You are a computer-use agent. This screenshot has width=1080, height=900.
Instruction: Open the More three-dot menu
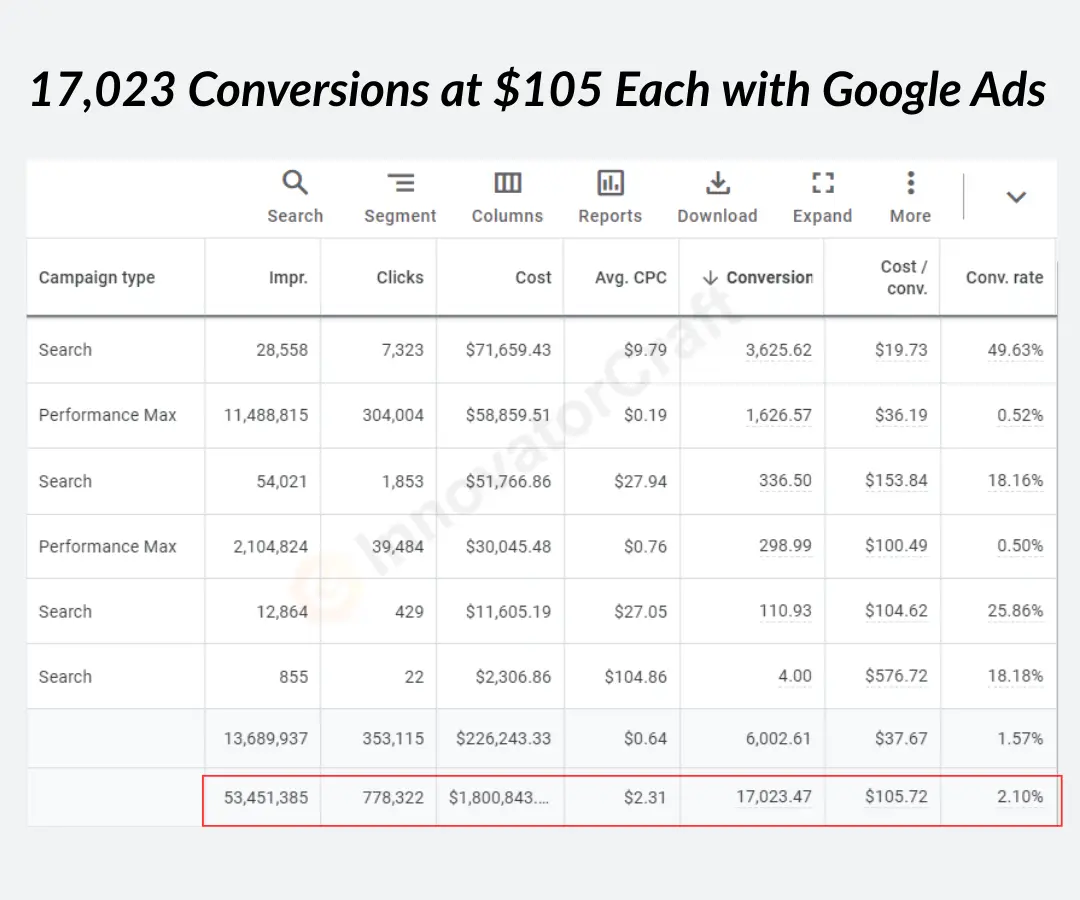pyautogui.click(x=910, y=184)
